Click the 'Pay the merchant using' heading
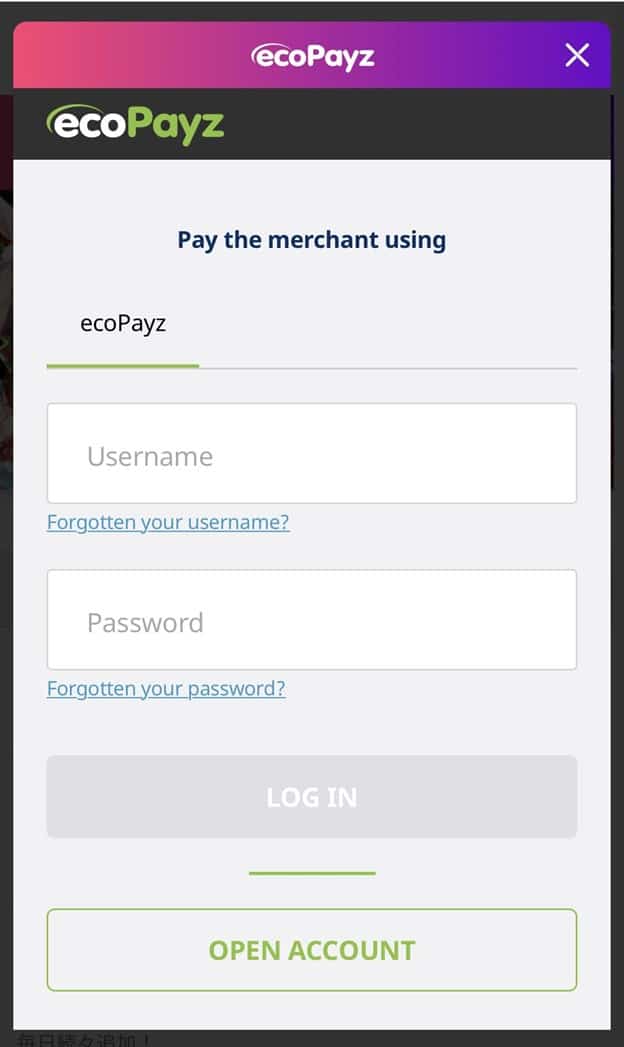This screenshot has width=624, height=1047. point(312,240)
